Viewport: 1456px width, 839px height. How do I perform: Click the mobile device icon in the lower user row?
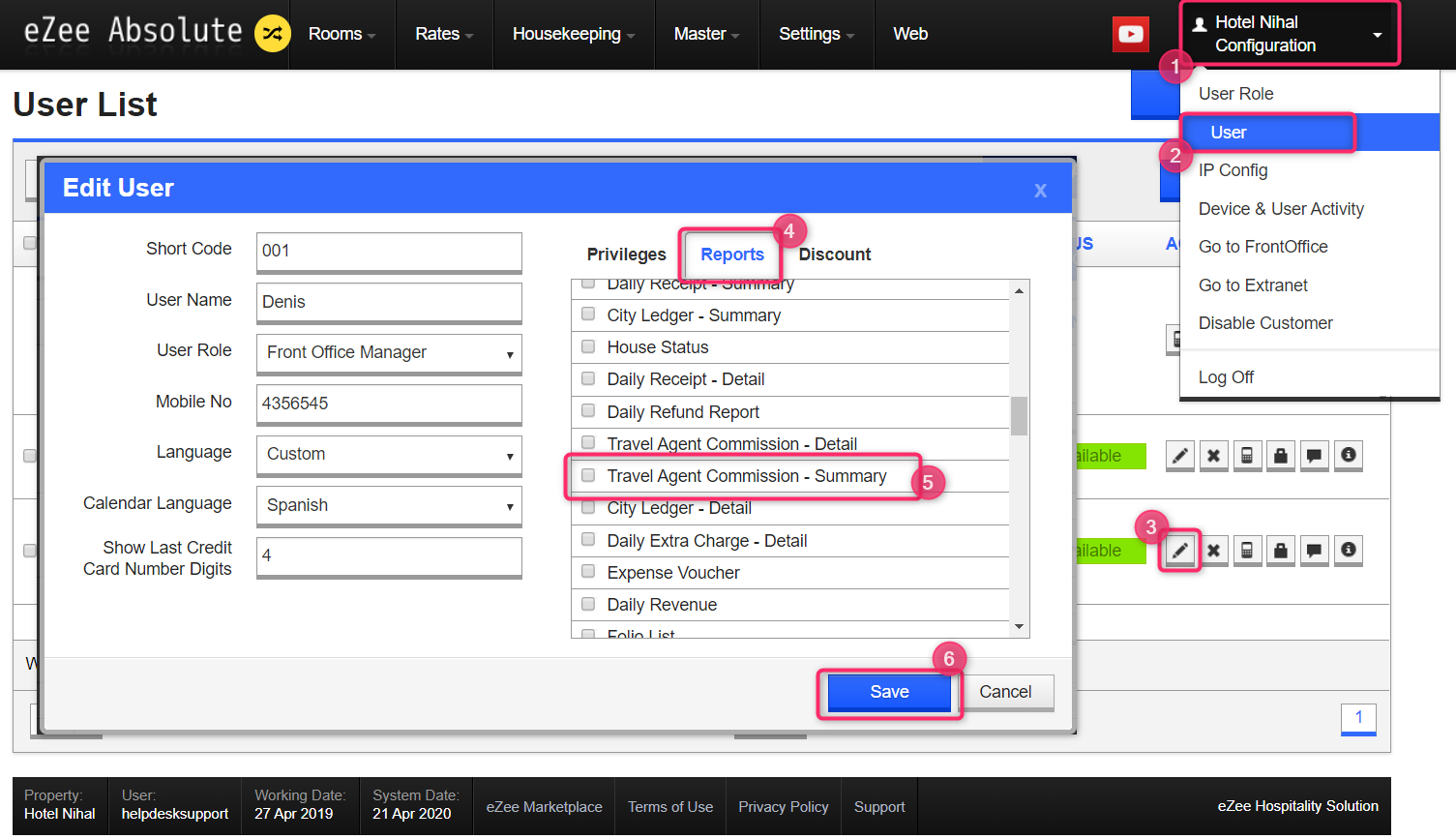point(1247,551)
